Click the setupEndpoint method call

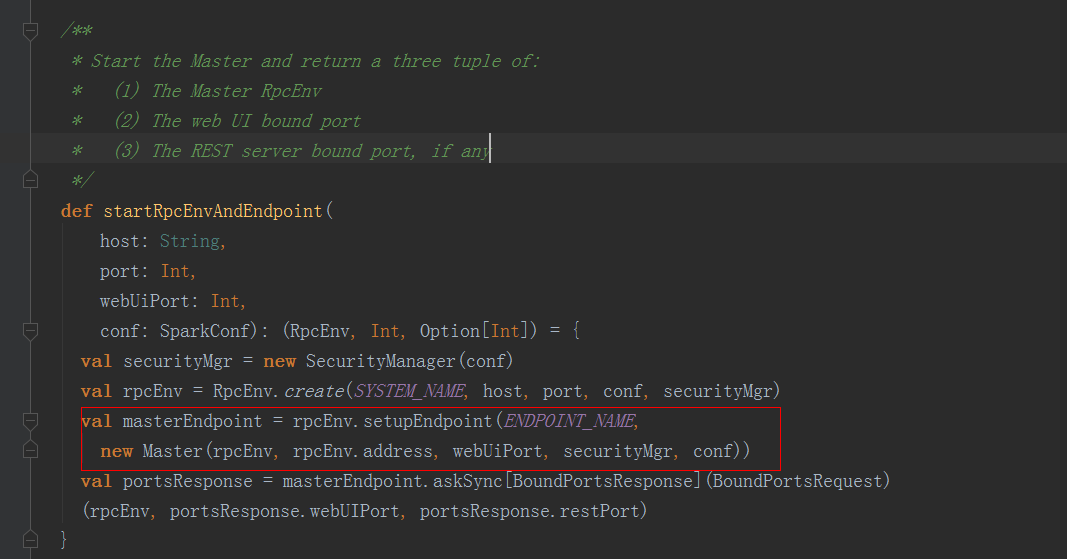tap(427, 421)
